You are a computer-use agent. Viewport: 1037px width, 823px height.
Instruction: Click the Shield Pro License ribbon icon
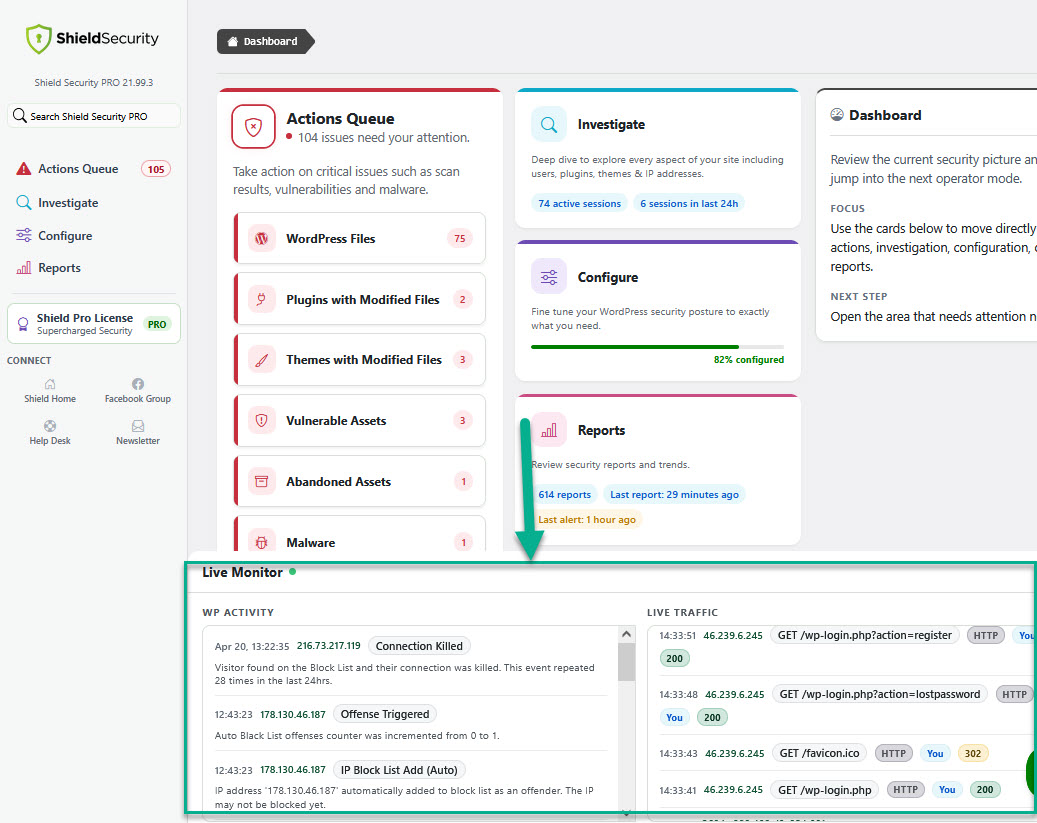(23, 324)
